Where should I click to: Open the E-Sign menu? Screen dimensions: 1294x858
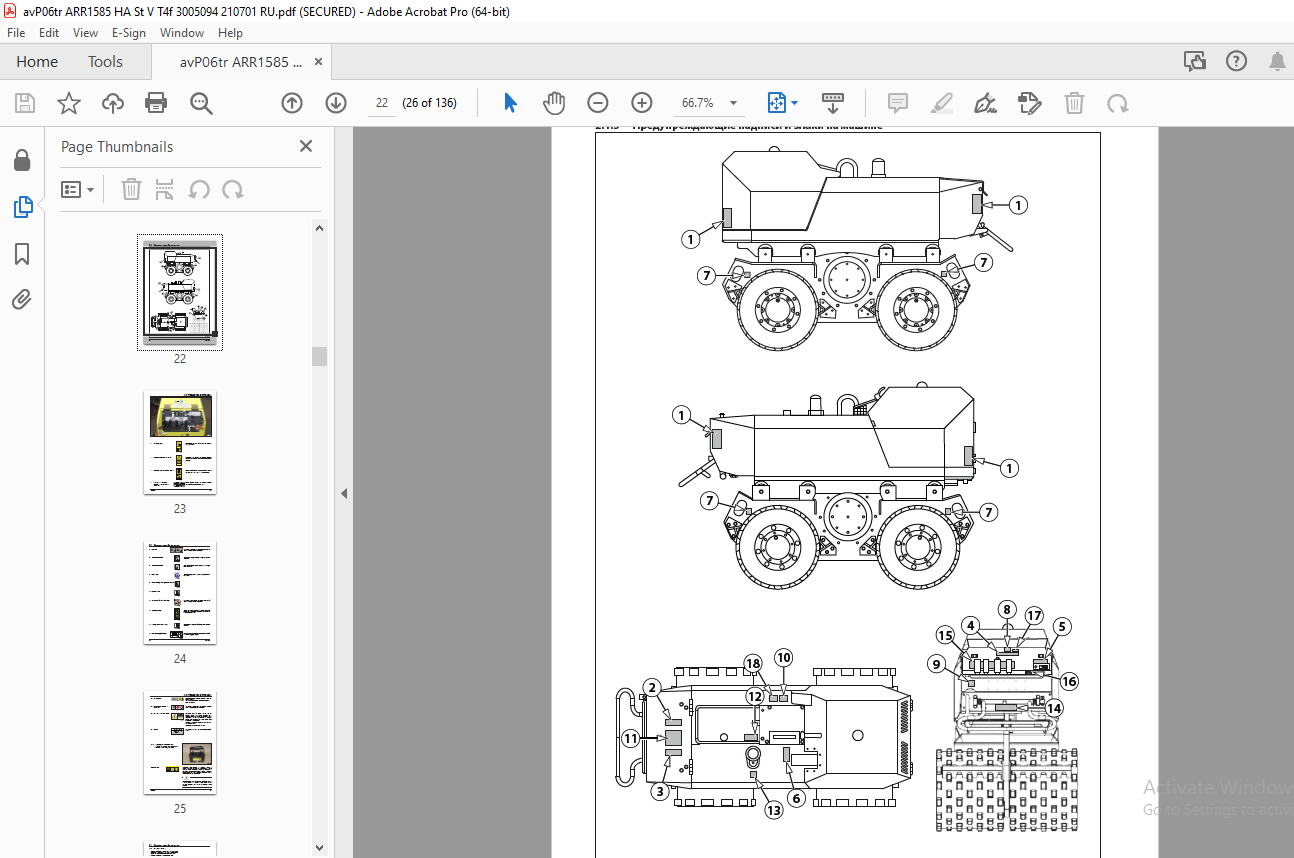click(x=127, y=33)
